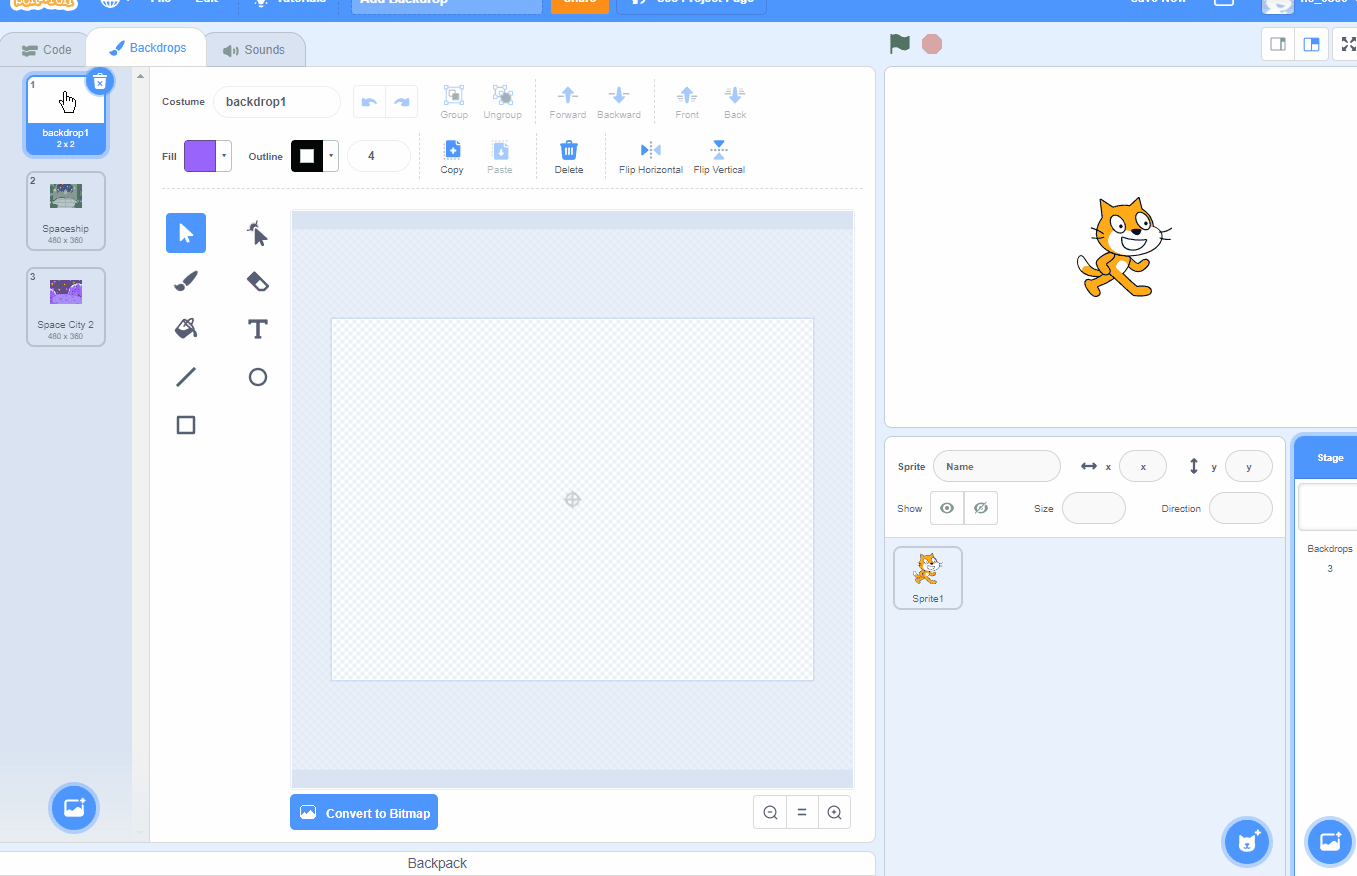Show the sprite with eye icon

tap(947, 508)
